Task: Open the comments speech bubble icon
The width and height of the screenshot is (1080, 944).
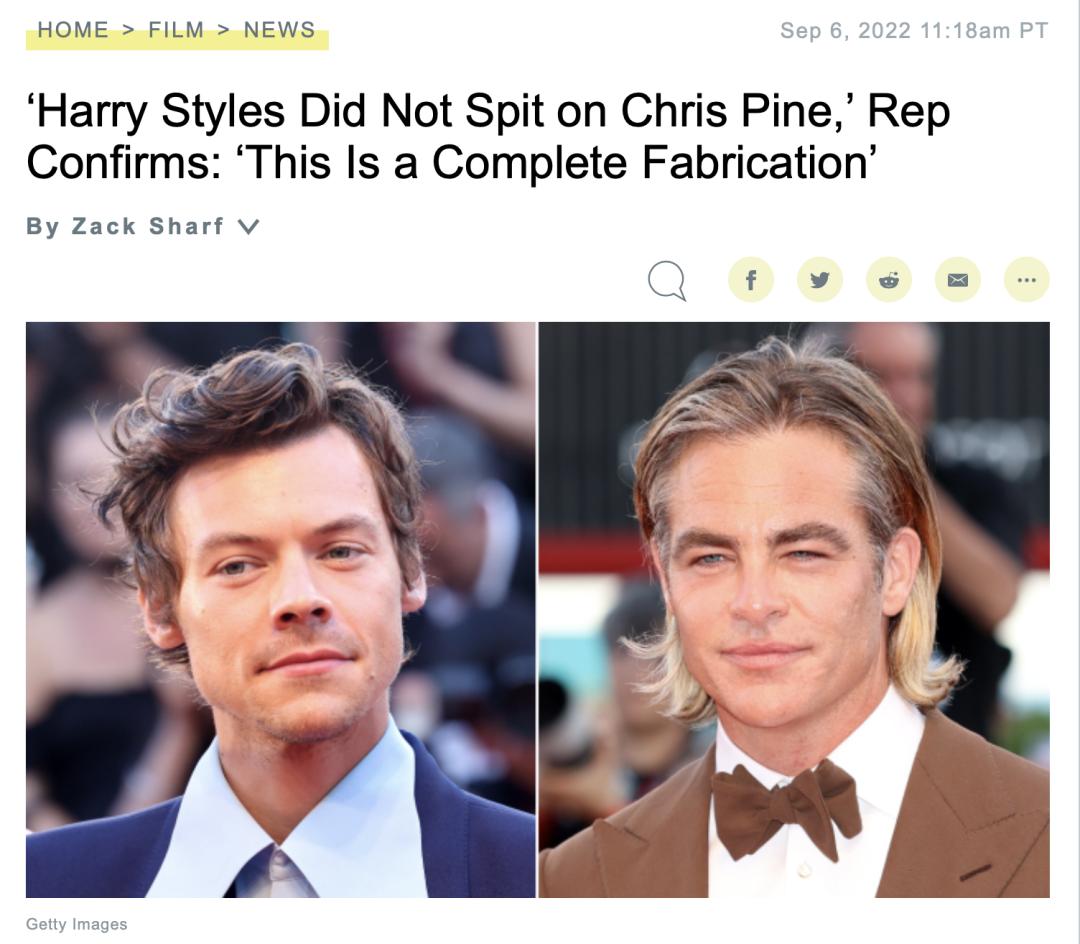Action: (x=667, y=280)
